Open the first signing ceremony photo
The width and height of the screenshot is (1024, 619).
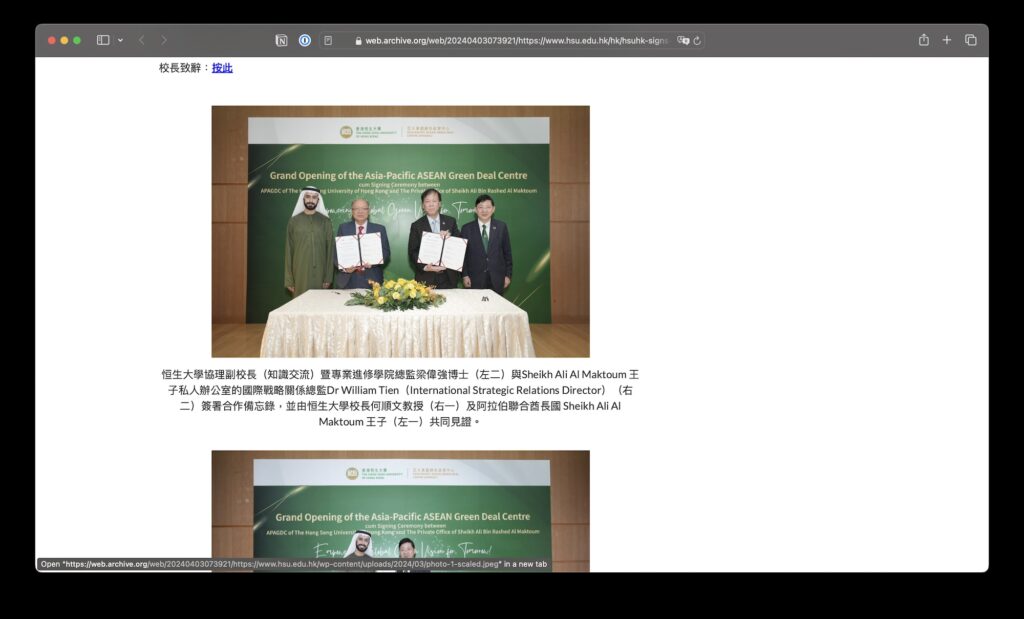tap(400, 231)
